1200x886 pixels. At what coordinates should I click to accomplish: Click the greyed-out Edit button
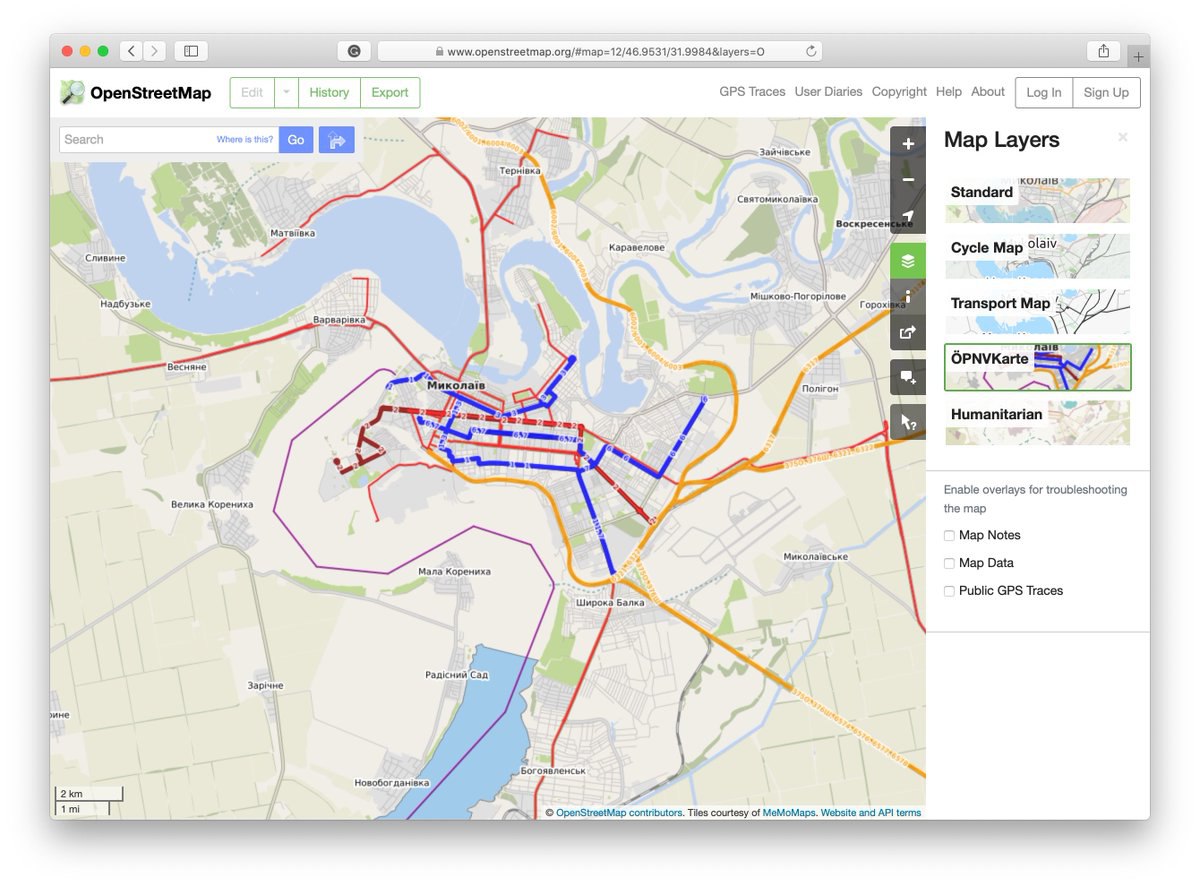coord(252,92)
